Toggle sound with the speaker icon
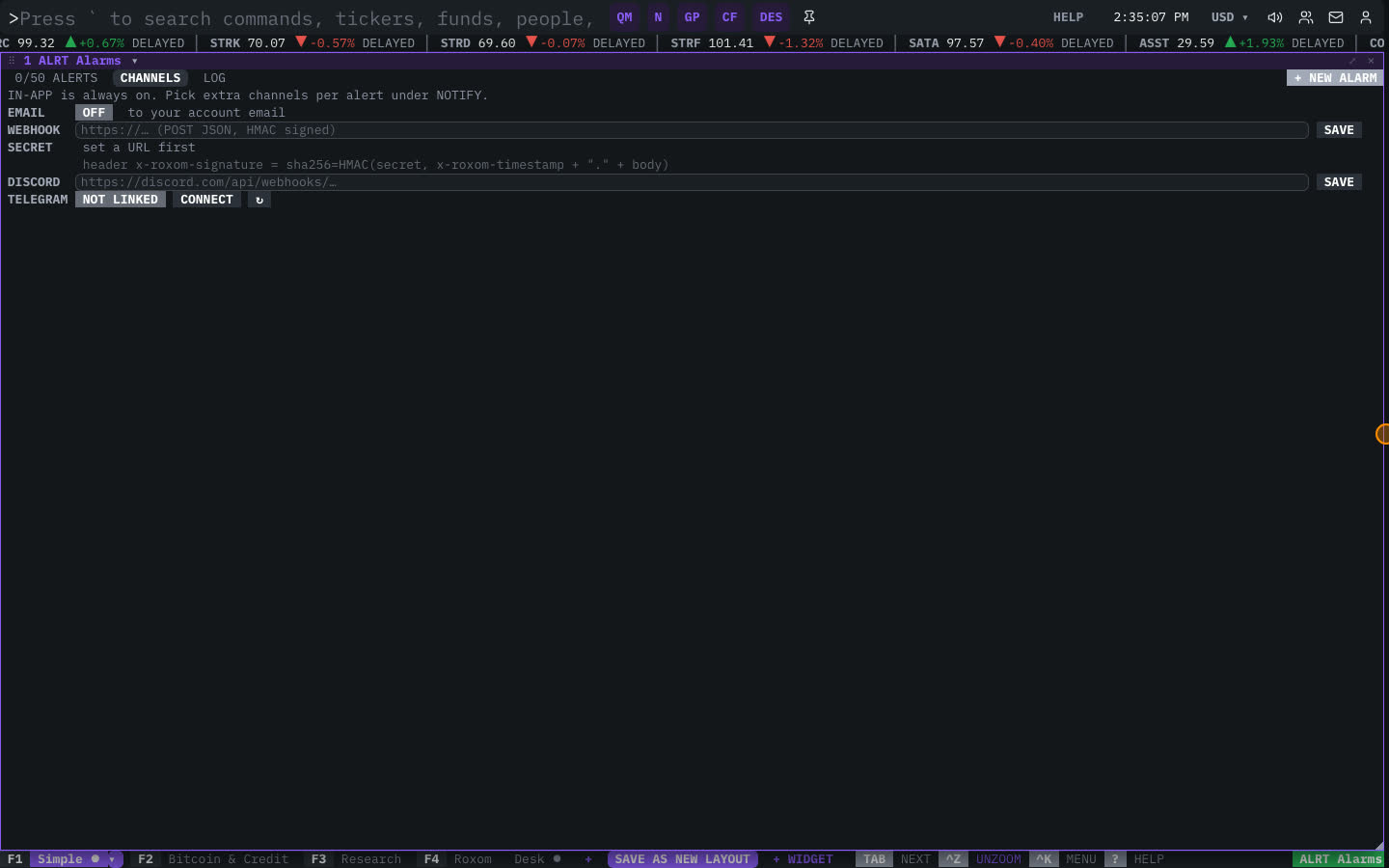The image size is (1389, 868). tap(1275, 17)
